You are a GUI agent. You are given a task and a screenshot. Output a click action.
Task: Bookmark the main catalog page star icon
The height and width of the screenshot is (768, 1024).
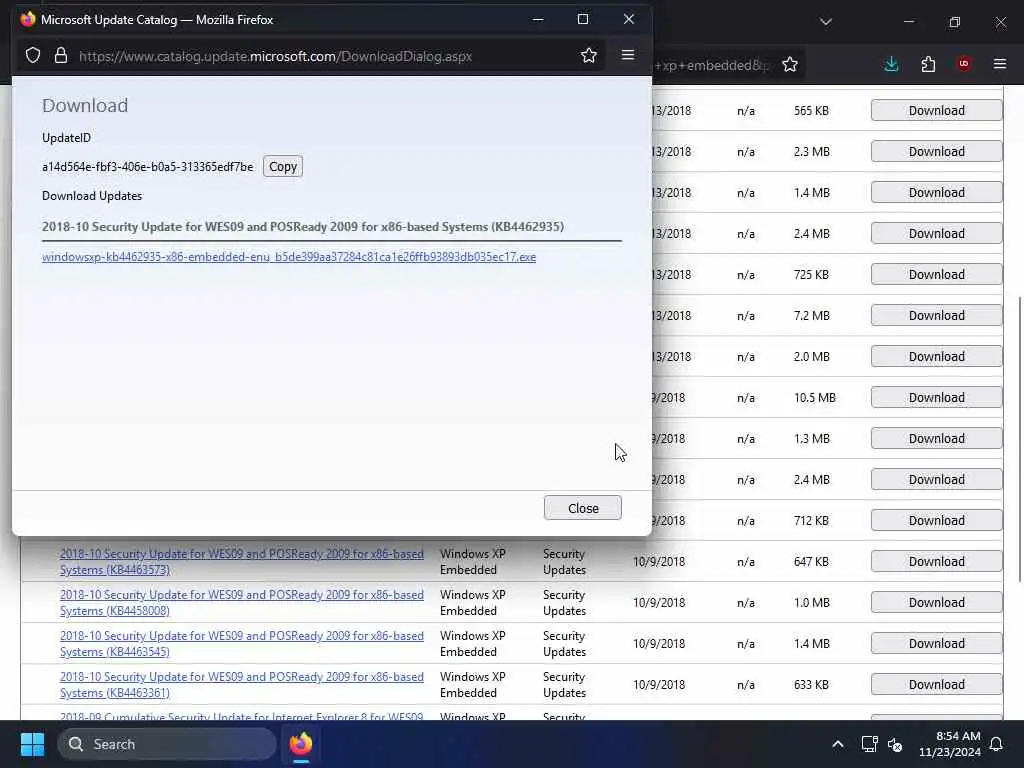tap(790, 64)
